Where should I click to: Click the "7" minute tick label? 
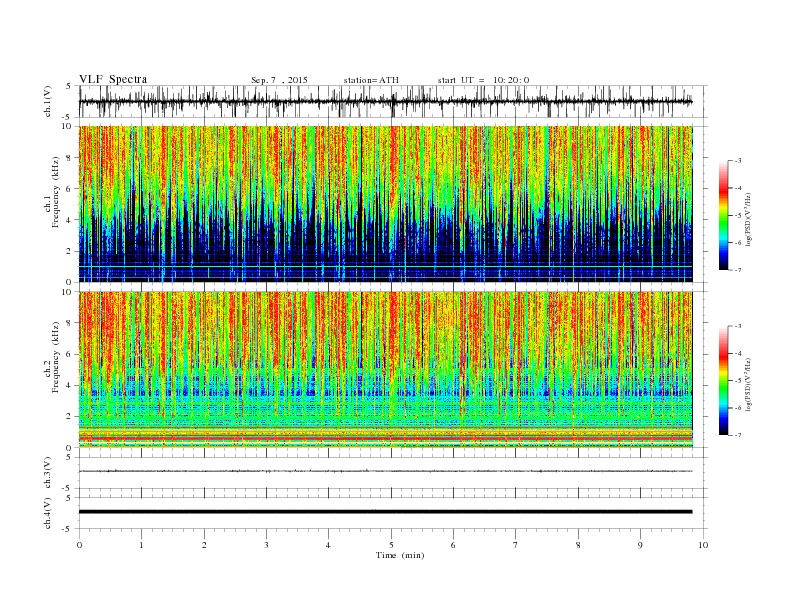[x=515, y=545]
